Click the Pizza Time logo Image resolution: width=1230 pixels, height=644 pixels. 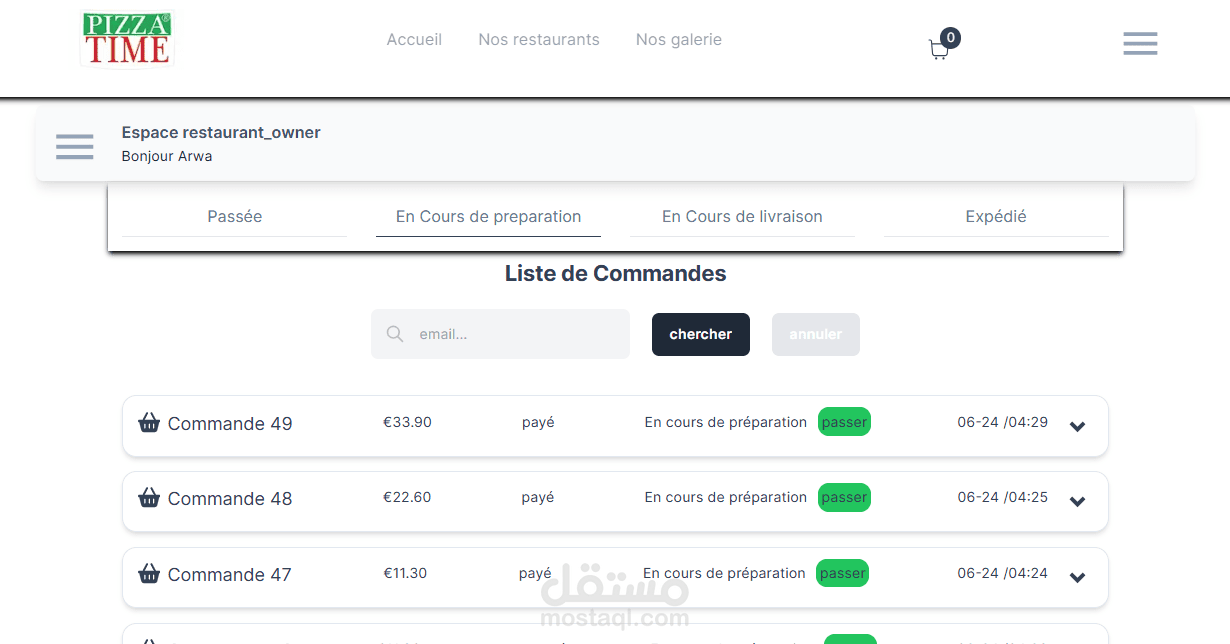click(x=127, y=39)
